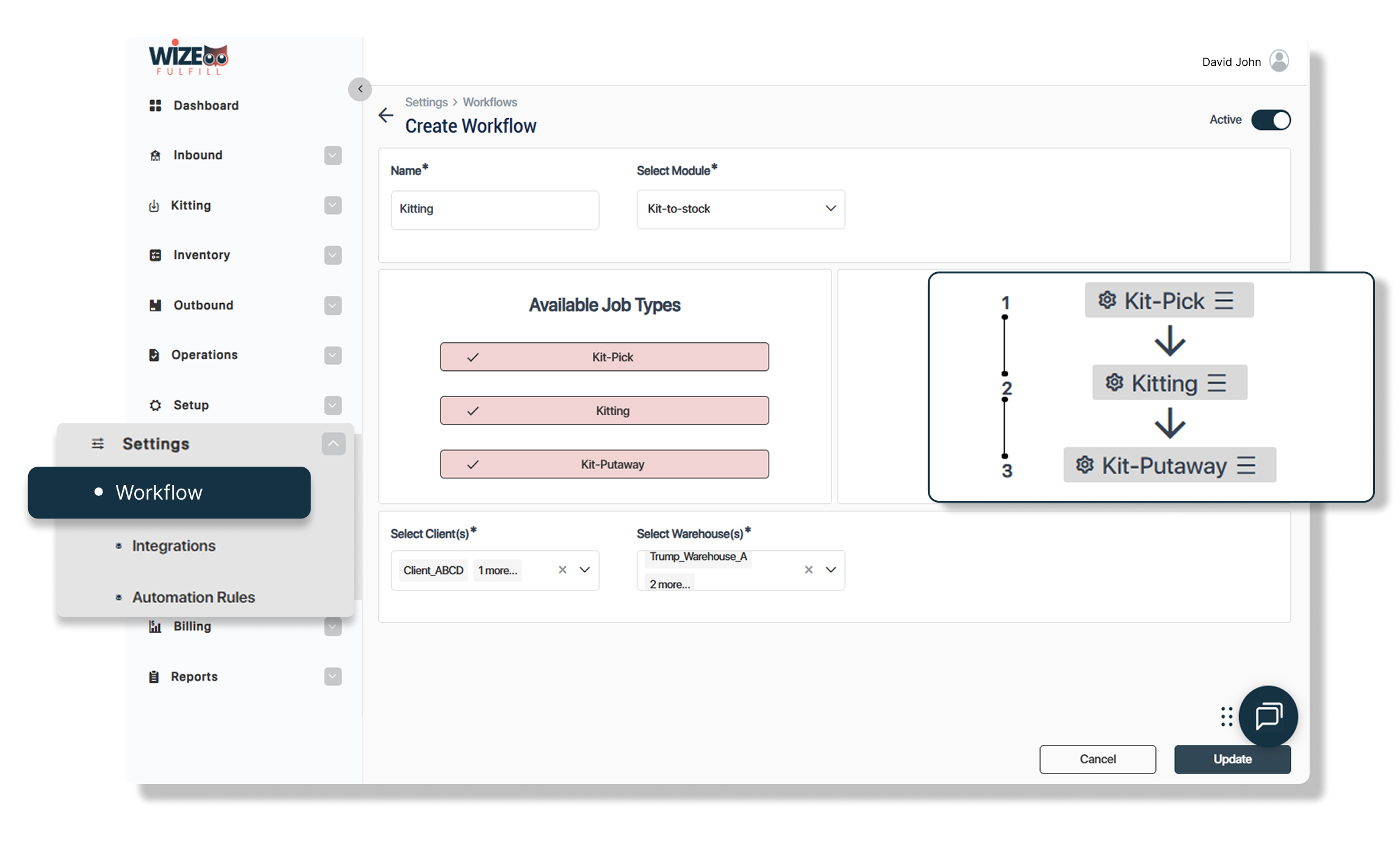Click the David John profile avatar
This screenshot has width=1400, height=851.
[x=1279, y=61]
